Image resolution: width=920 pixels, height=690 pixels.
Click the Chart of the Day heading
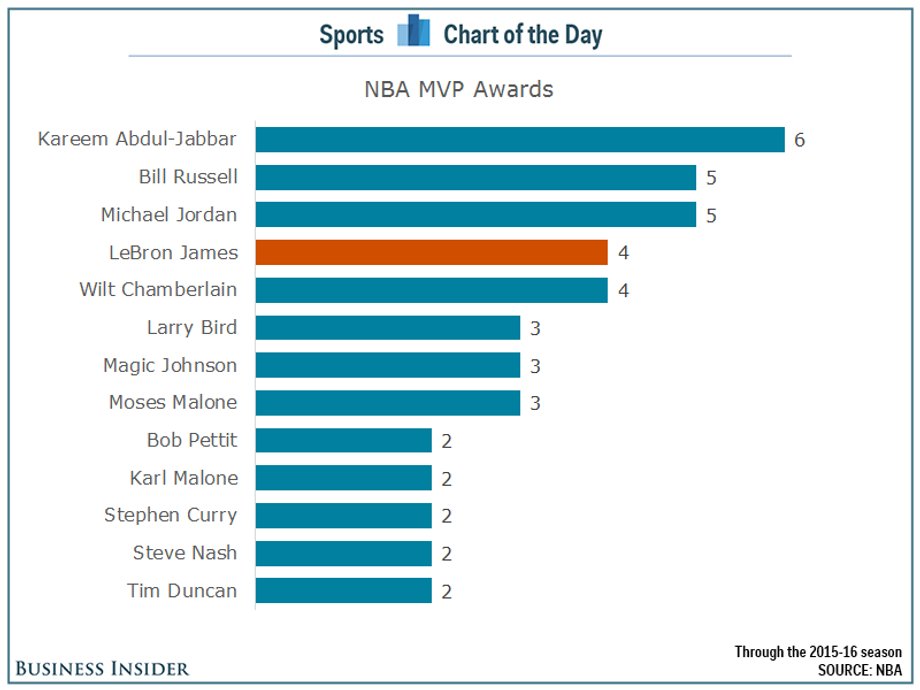tap(523, 35)
